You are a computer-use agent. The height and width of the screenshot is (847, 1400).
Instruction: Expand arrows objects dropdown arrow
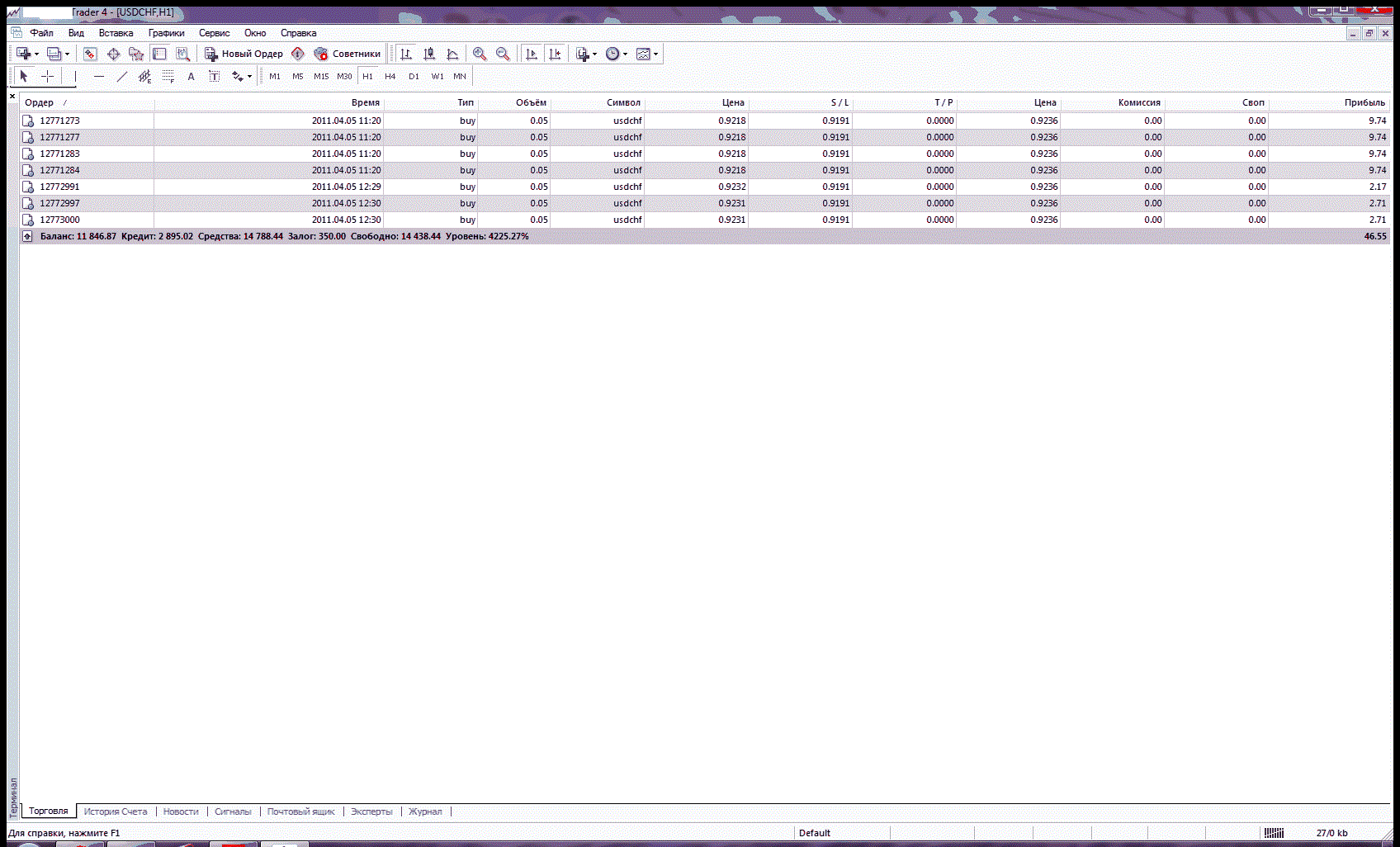[249, 77]
